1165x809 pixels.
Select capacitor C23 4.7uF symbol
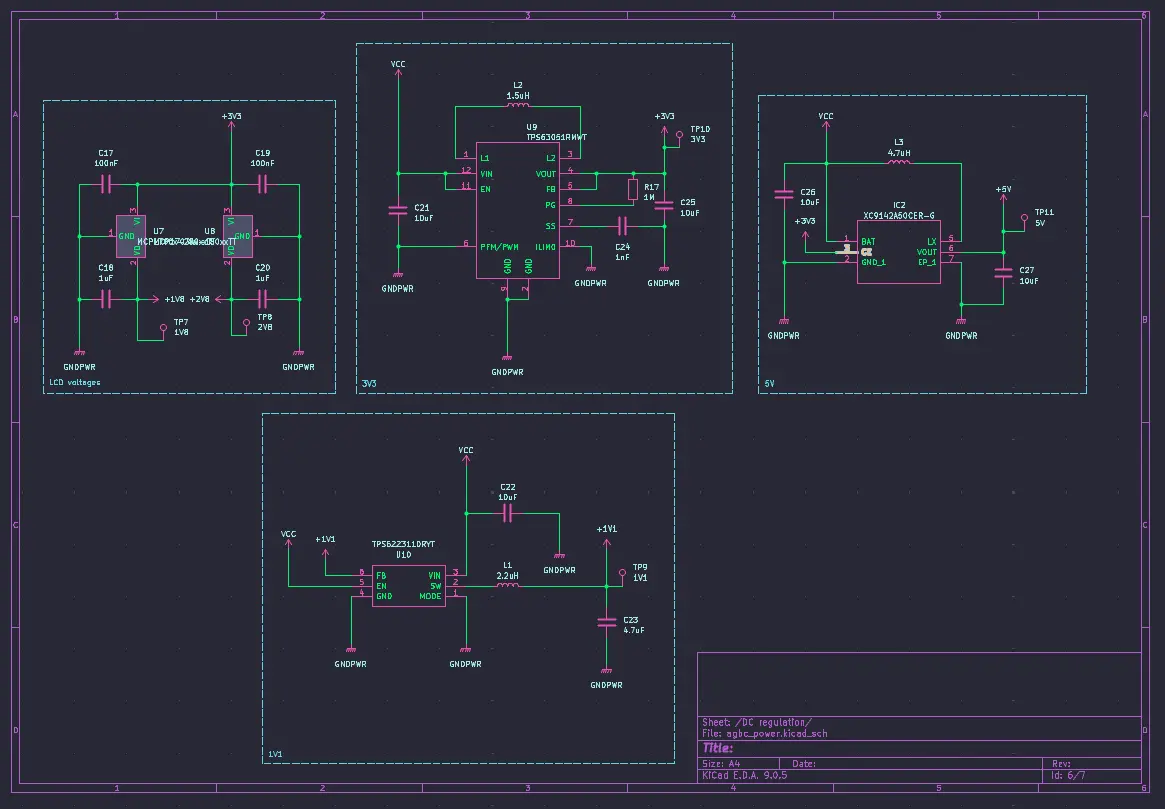[x=607, y=623]
